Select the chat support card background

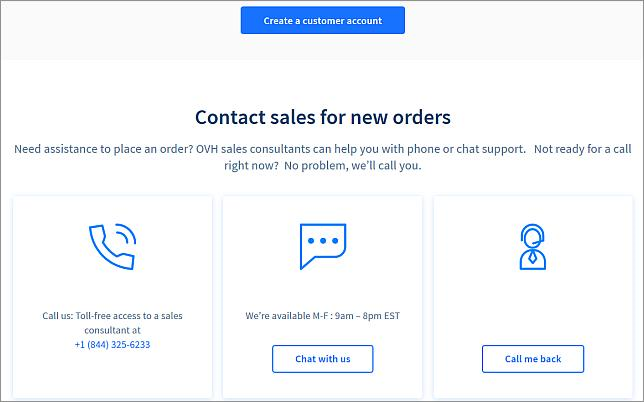coord(323,296)
